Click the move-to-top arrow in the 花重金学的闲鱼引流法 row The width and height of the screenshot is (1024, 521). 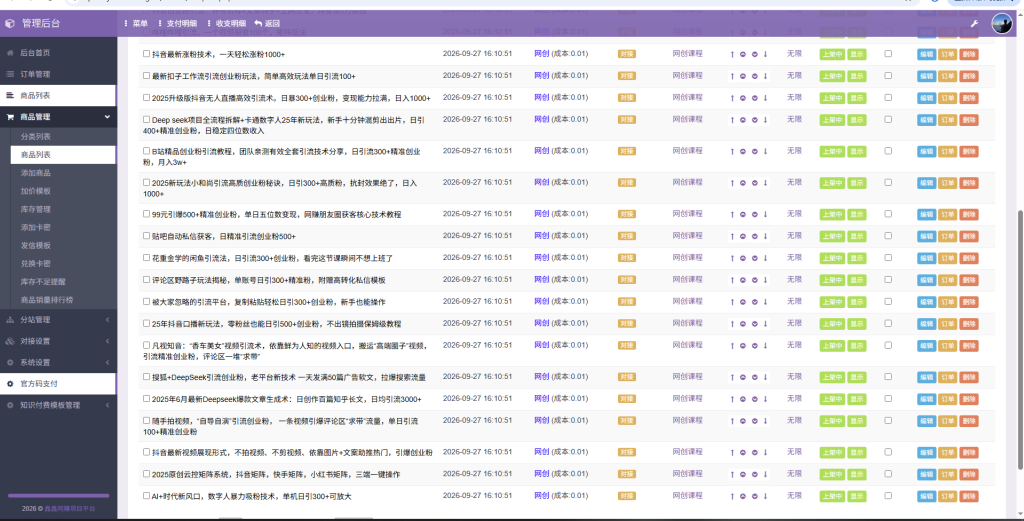pos(732,258)
